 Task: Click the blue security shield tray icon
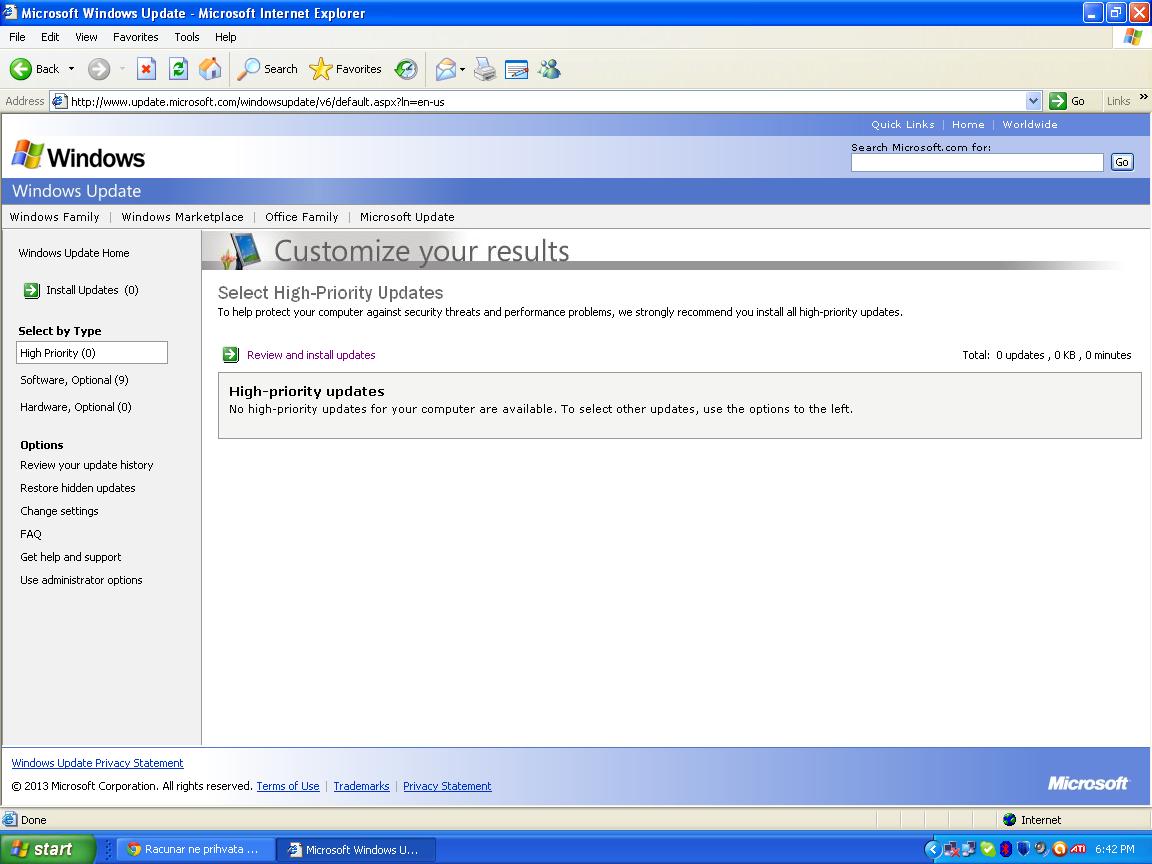pyautogui.click(x=1023, y=849)
